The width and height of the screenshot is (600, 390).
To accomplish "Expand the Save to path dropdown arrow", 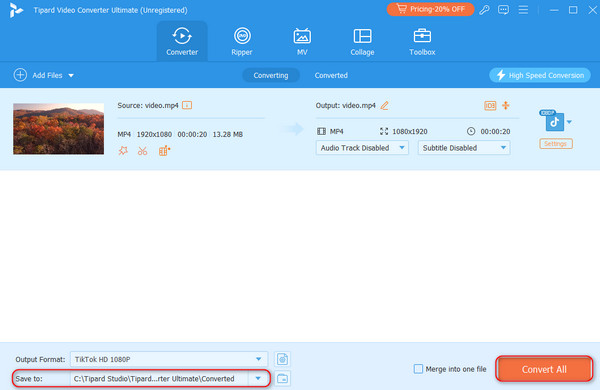I will (x=258, y=379).
